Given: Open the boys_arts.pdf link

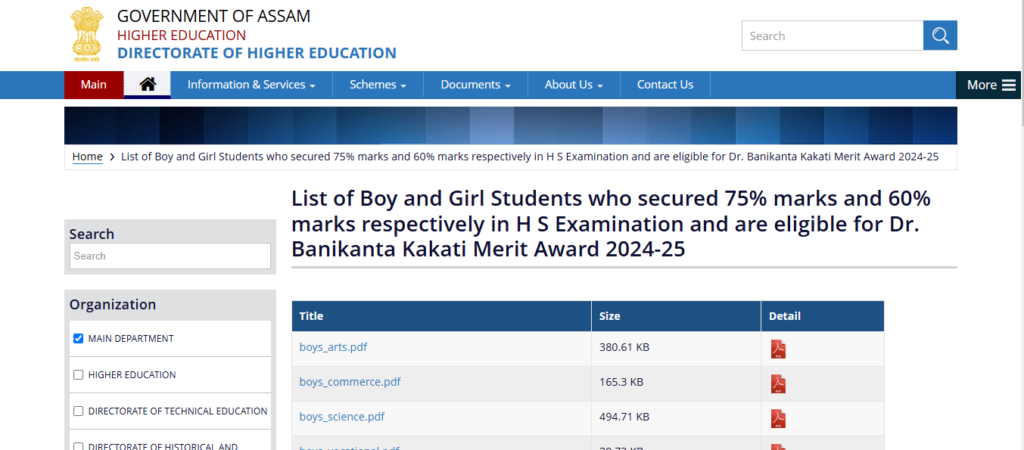Looking at the screenshot, I should [x=333, y=347].
